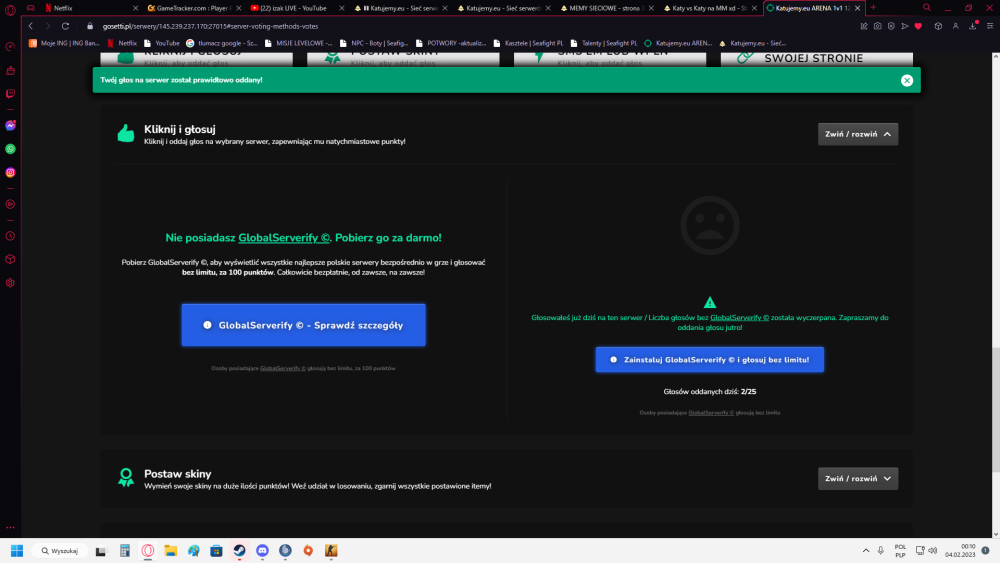
Task: Open MISJE LEVELOWE bookmark
Action: 298,43
